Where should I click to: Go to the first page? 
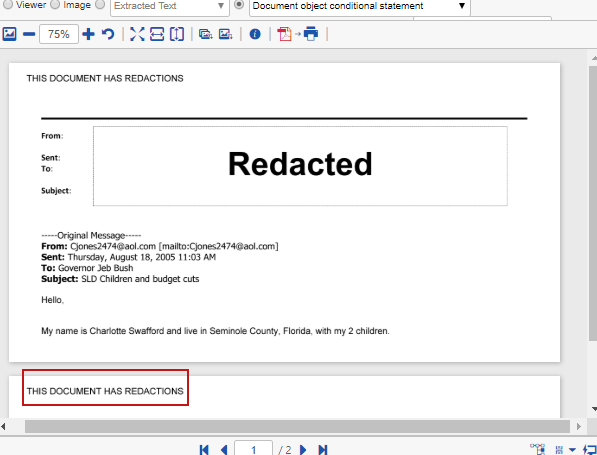[204, 450]
